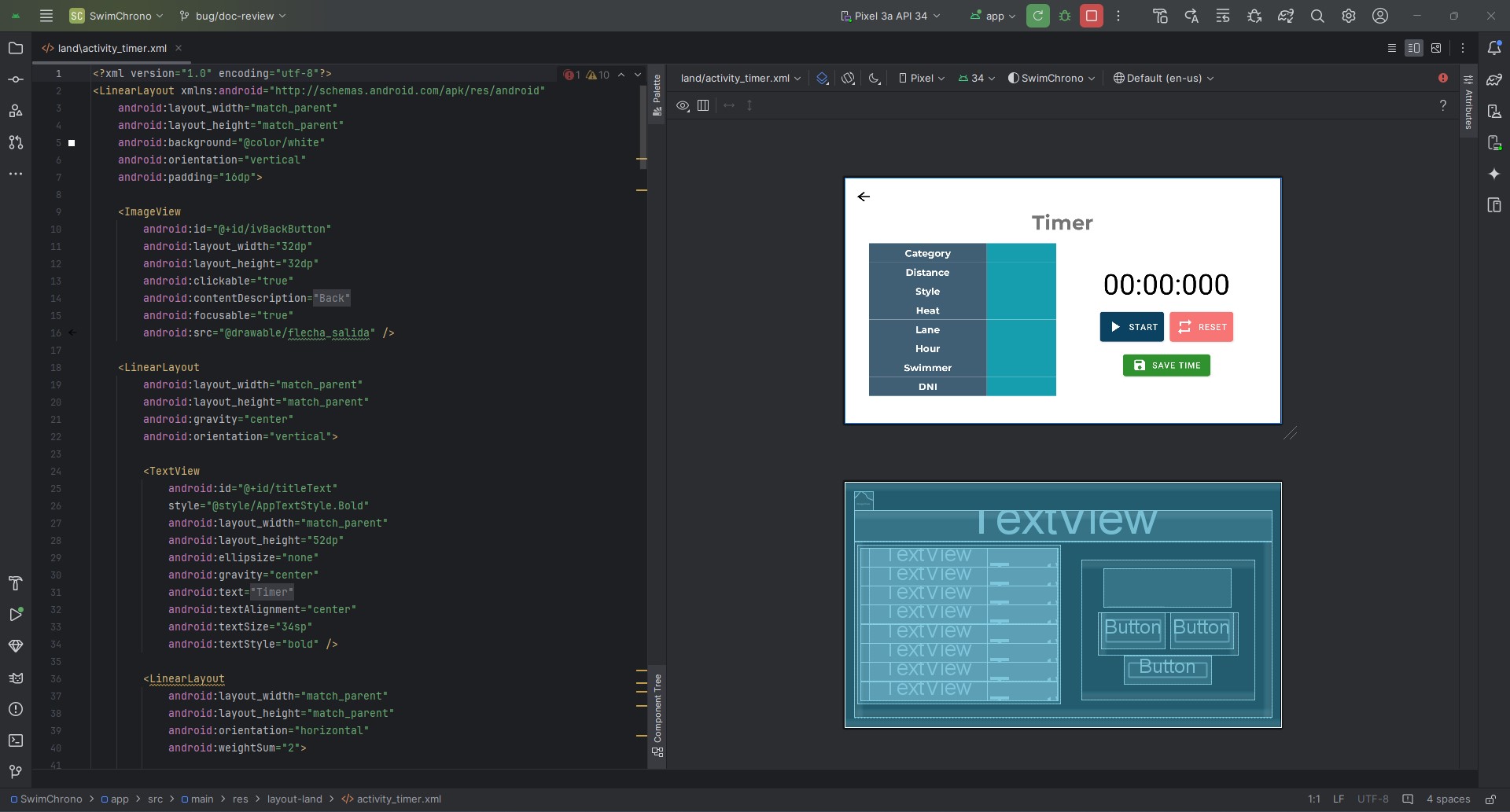Toggle night mode moon icon

tap(875, 78)
